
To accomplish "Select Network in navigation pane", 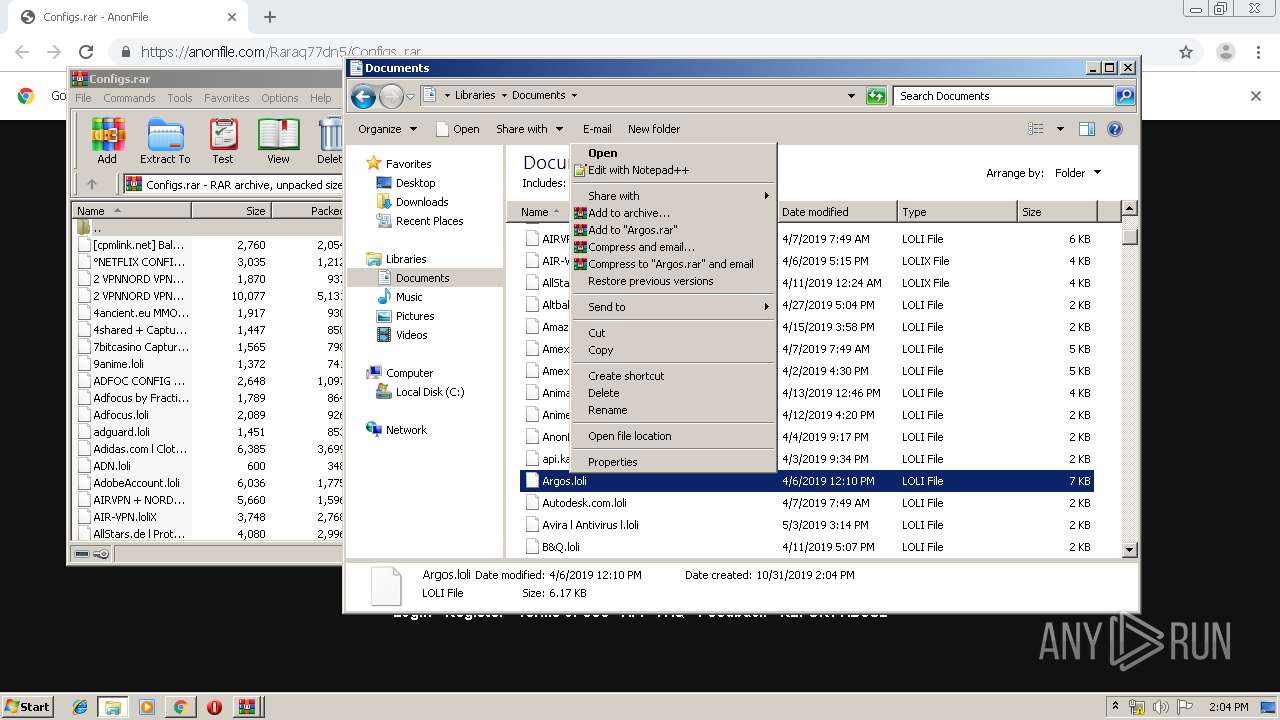I will point(406,430).
